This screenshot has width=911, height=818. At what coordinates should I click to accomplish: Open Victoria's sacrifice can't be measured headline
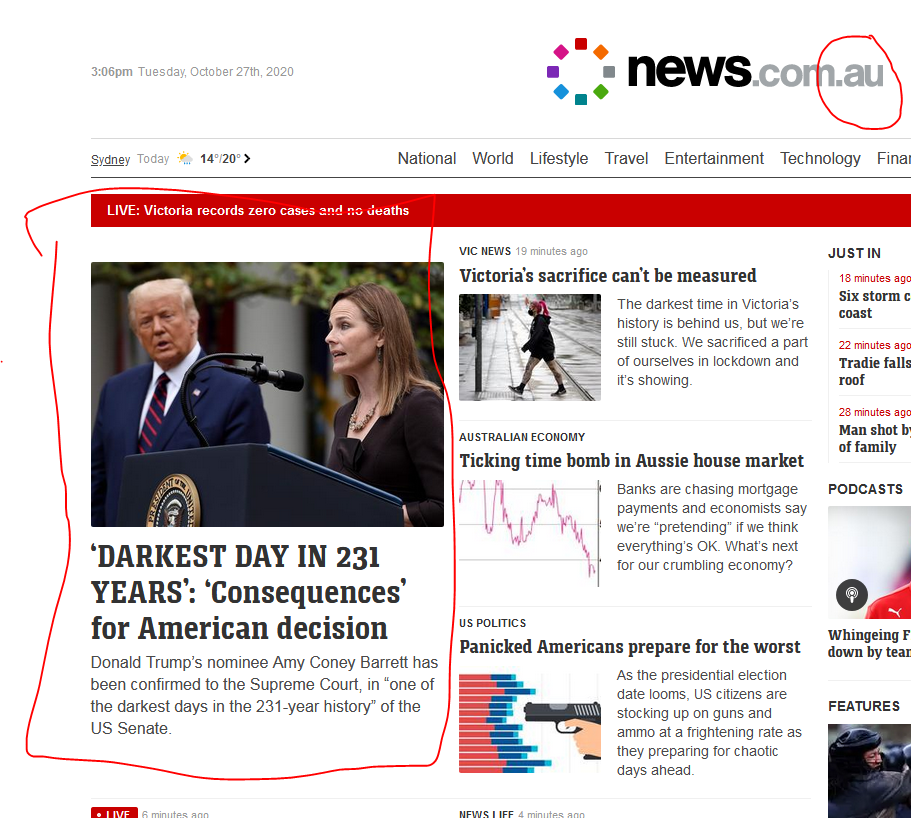click(x=608, y=275)
